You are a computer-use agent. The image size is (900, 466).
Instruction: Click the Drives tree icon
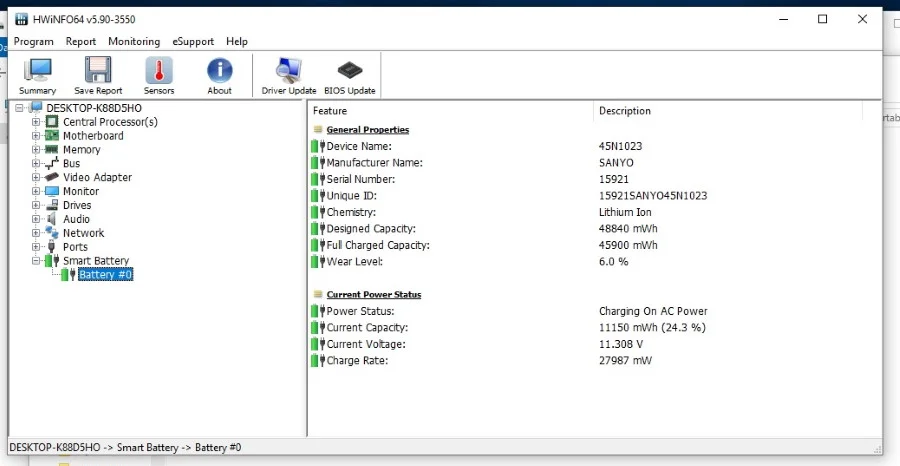[x=52, y=205]
